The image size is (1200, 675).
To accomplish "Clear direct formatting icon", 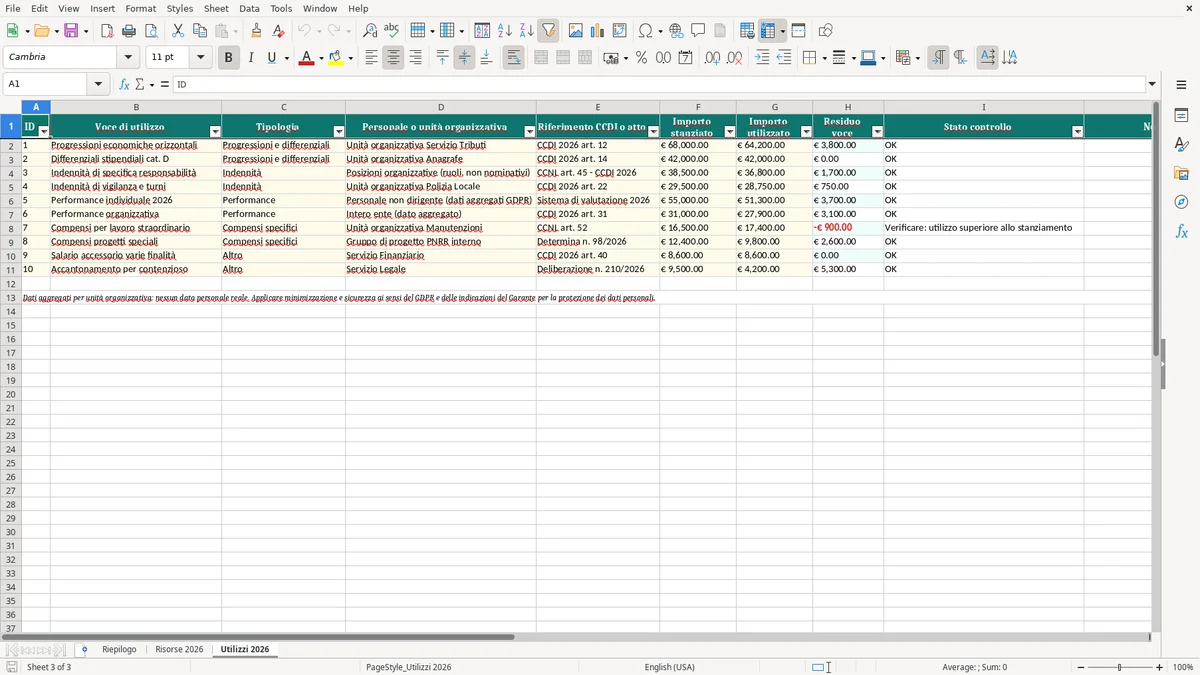I will [x=279, y=31].
